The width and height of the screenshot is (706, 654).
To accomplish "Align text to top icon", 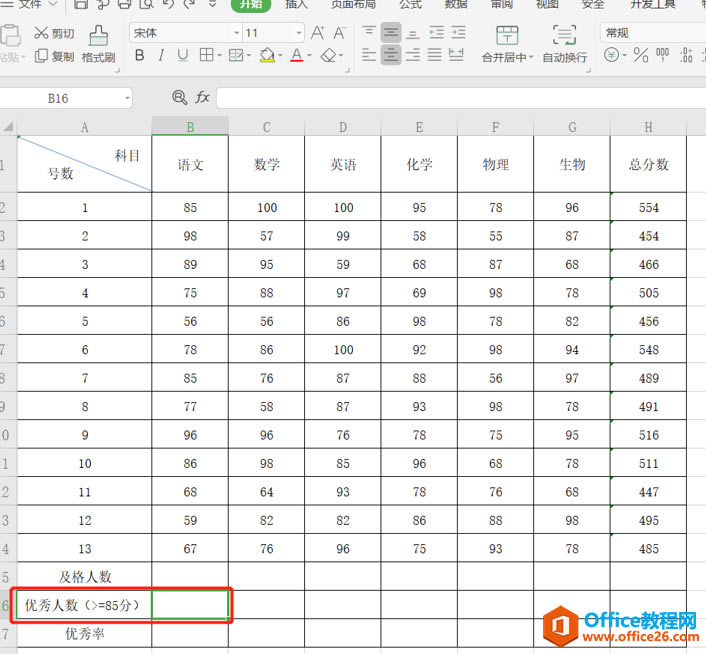I will tap(369, 32).
